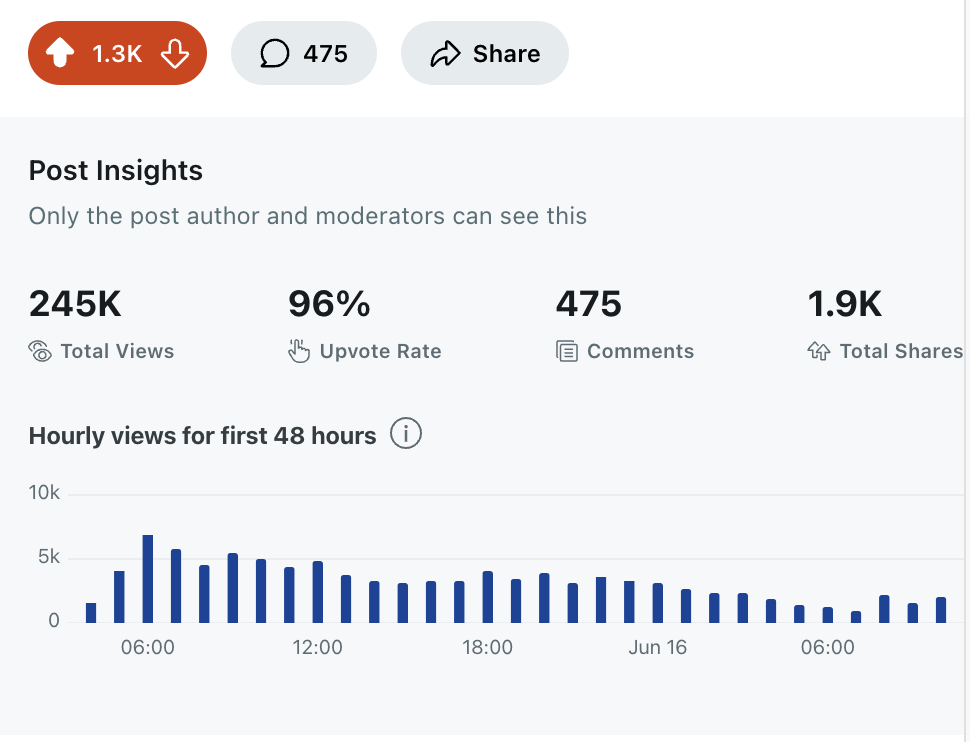Click the first bar in hourly chart

click(91, 612)
